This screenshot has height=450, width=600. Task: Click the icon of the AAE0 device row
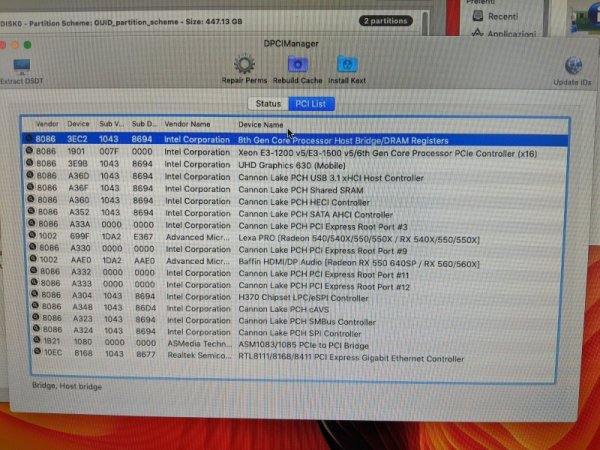pos(33,259)
